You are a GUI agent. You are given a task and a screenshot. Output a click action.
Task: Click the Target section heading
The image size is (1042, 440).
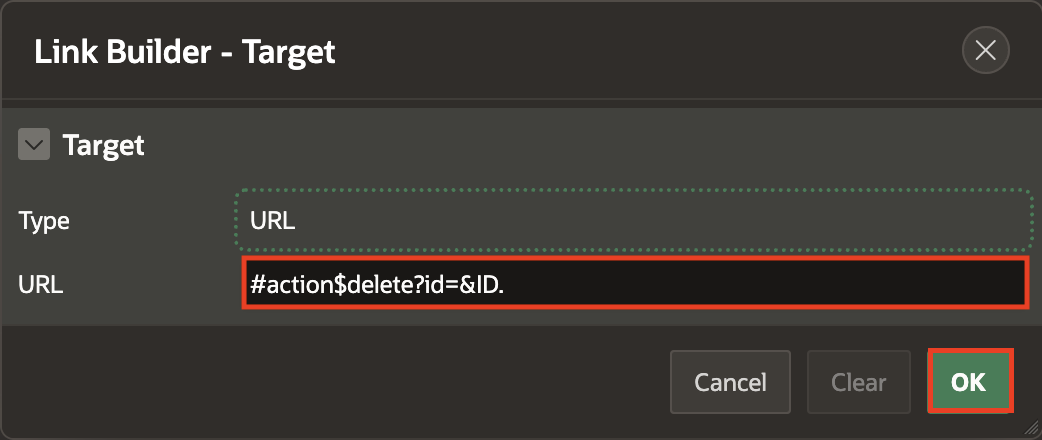(103, 146)
